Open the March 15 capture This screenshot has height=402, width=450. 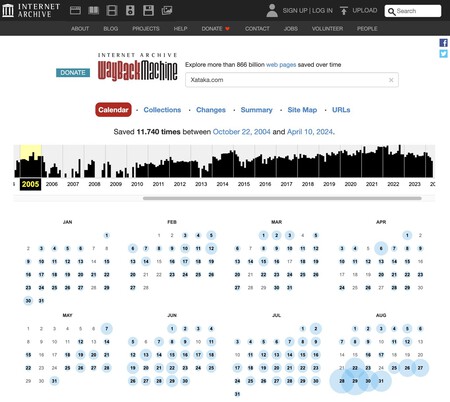click(263, 261)
